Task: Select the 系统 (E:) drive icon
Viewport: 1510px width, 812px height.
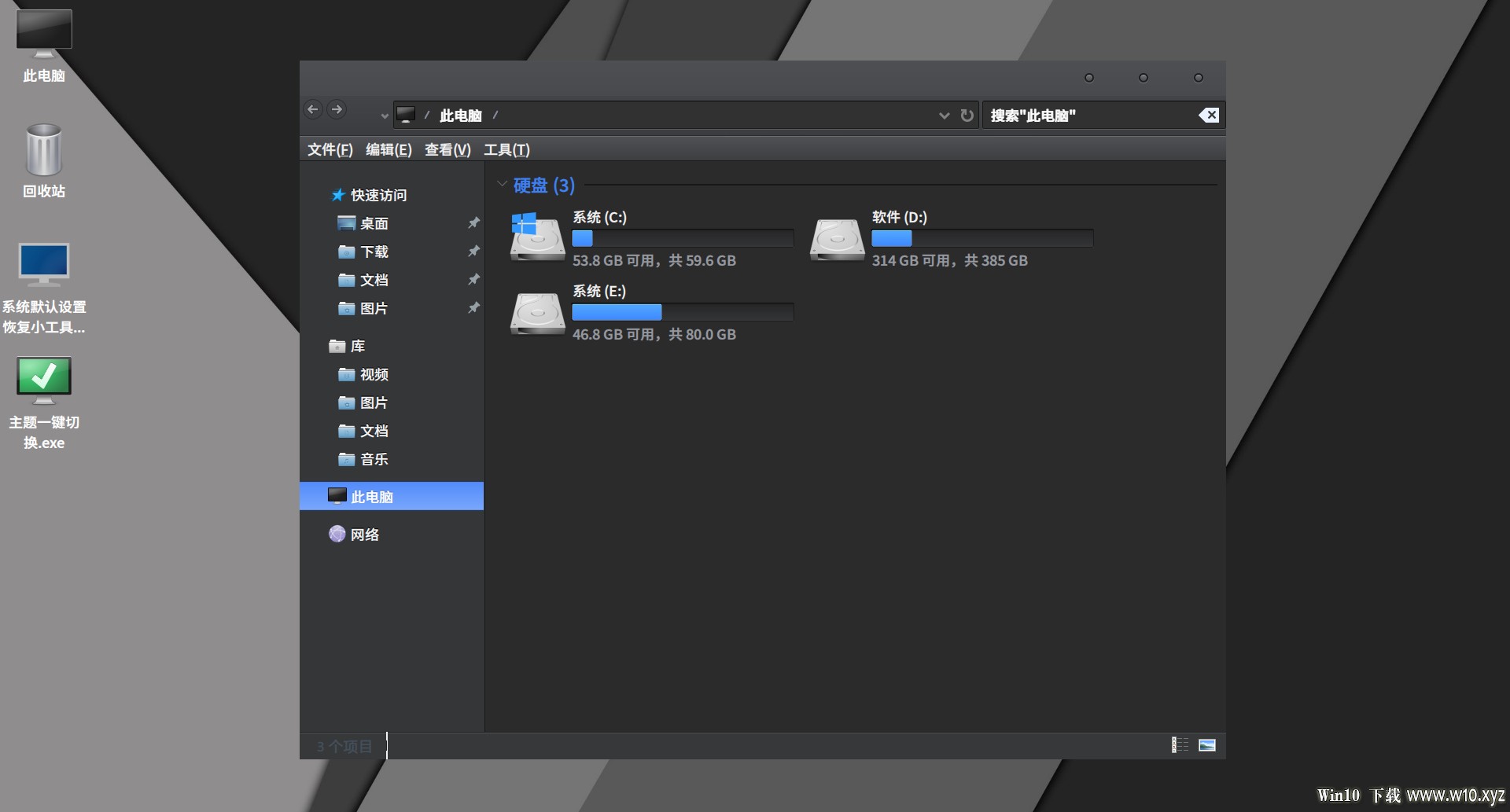Action: coord(537,313)
